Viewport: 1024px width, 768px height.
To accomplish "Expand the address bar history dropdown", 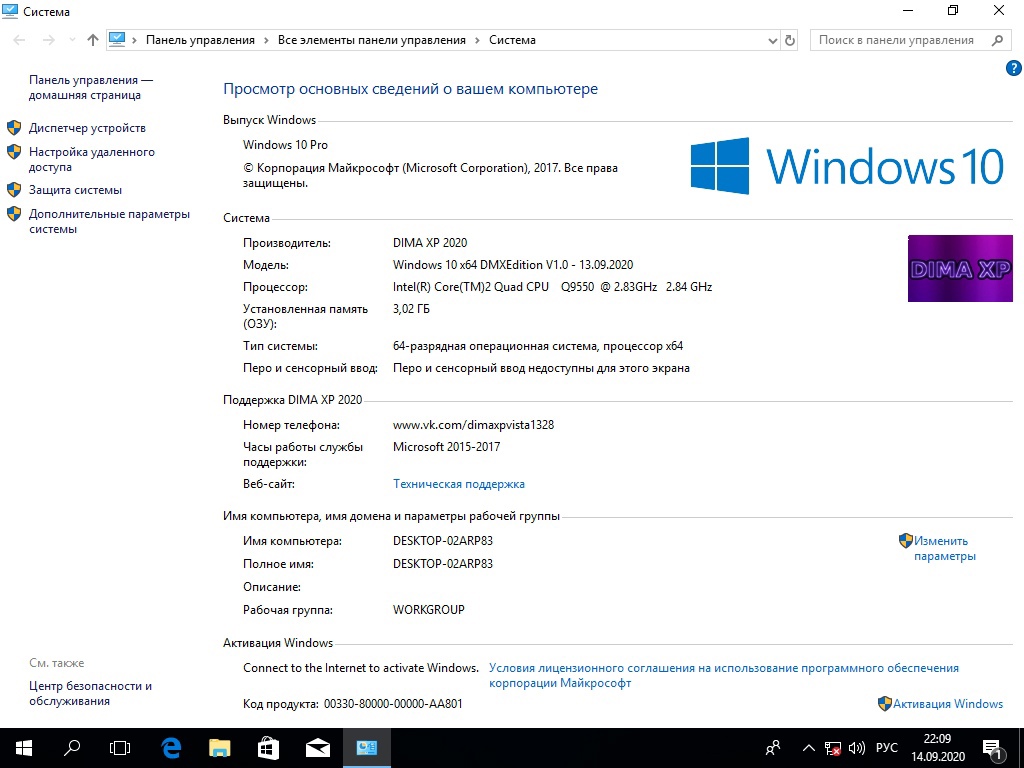I will point(772,40).
